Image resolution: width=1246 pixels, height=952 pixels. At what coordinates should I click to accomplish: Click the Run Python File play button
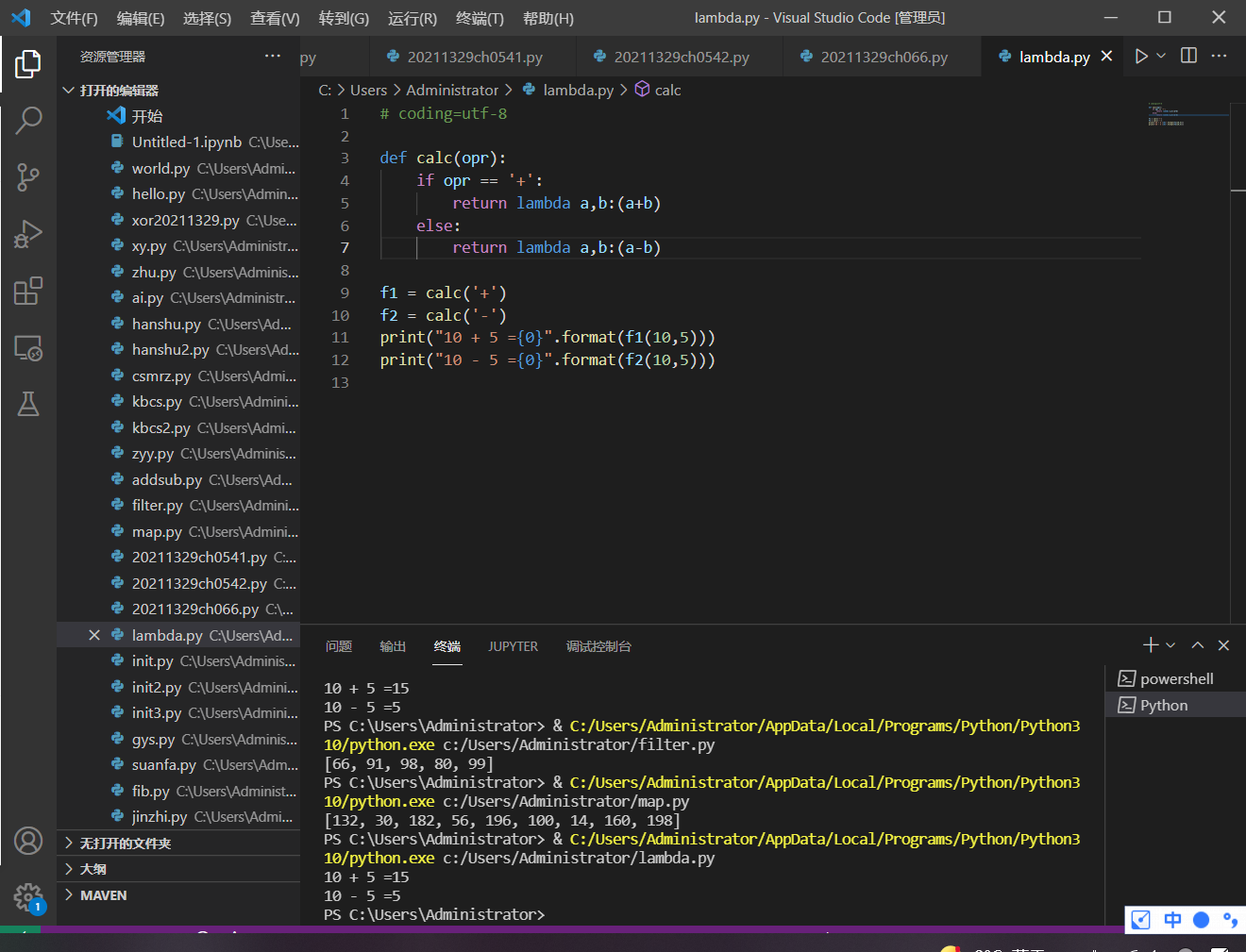1141,57
